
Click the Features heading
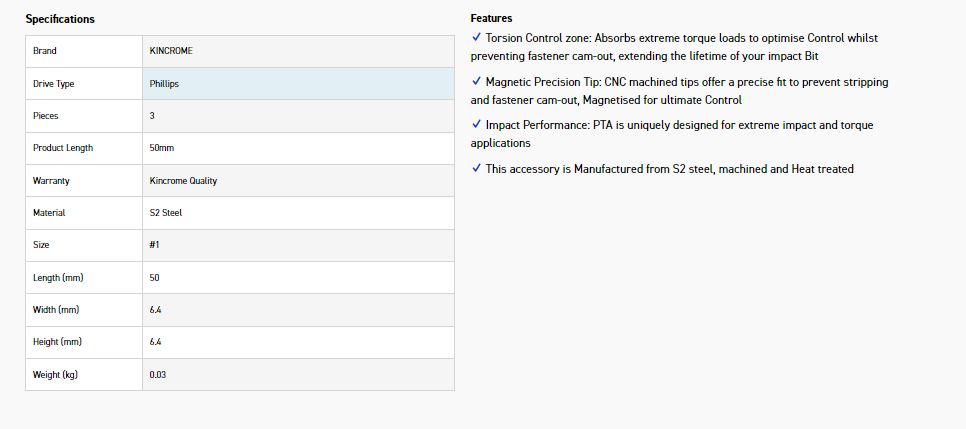[x=491, y=18]
